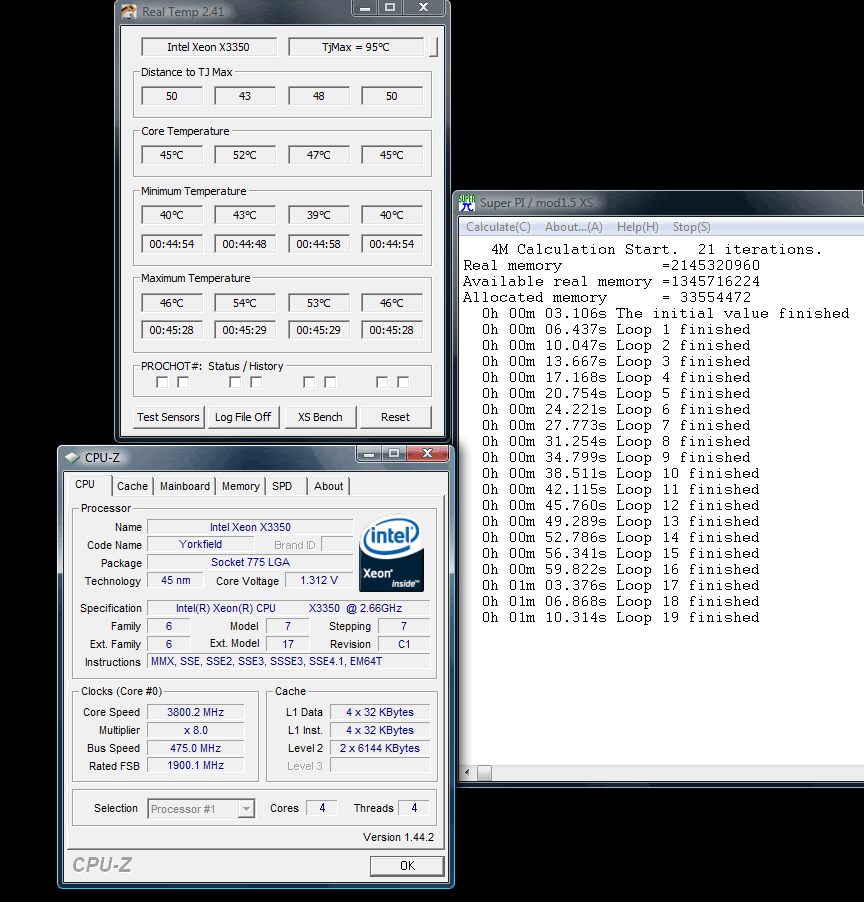Open the Mainboard tab
The image size is (864, 902).
coord(185,486)
